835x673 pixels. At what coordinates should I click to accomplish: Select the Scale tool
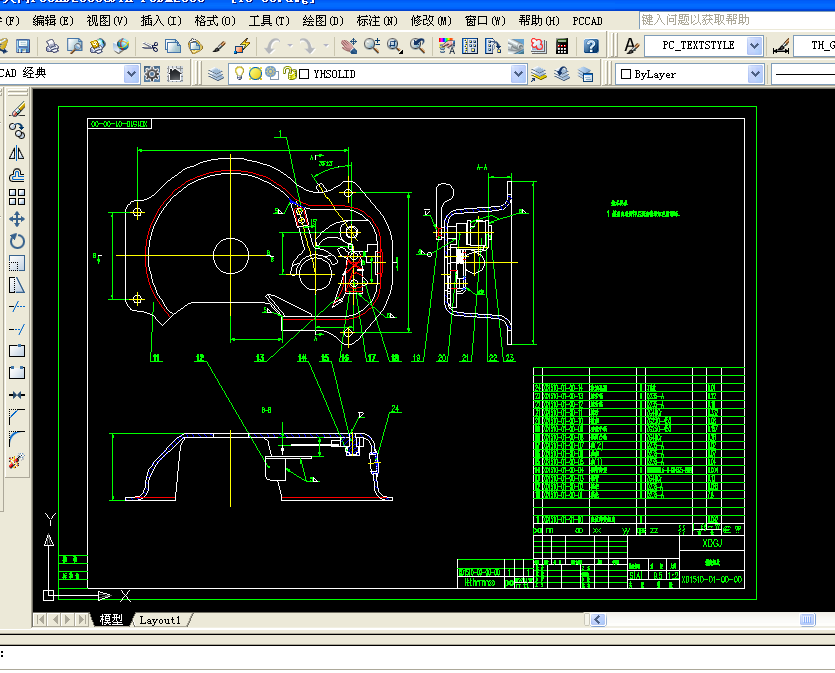17,263
